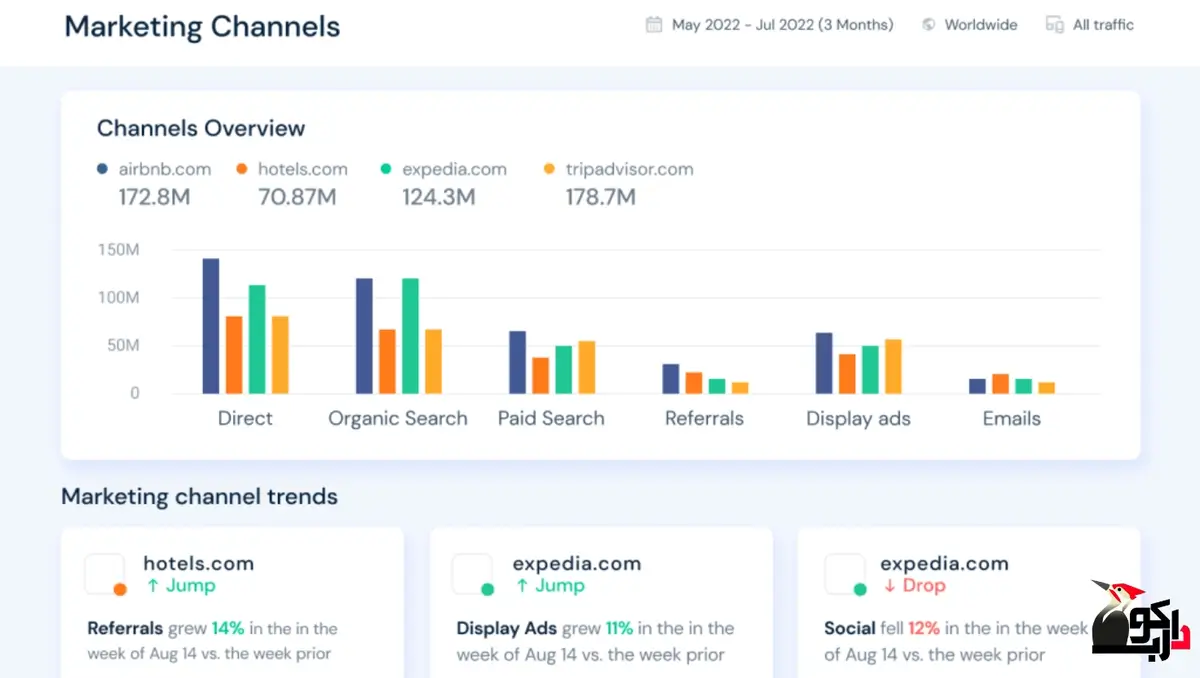Click the Jump indicator under hotels.com
Viewport: 1200px width, 678px height.
click(180, 586)
